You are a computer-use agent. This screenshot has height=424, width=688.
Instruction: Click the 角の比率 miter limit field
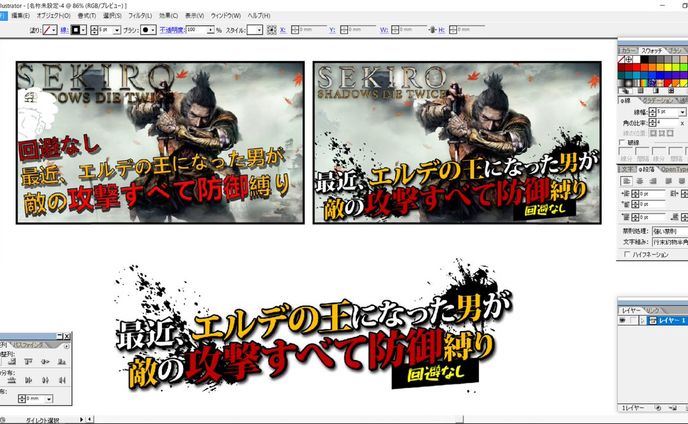(x=667, y=123)
